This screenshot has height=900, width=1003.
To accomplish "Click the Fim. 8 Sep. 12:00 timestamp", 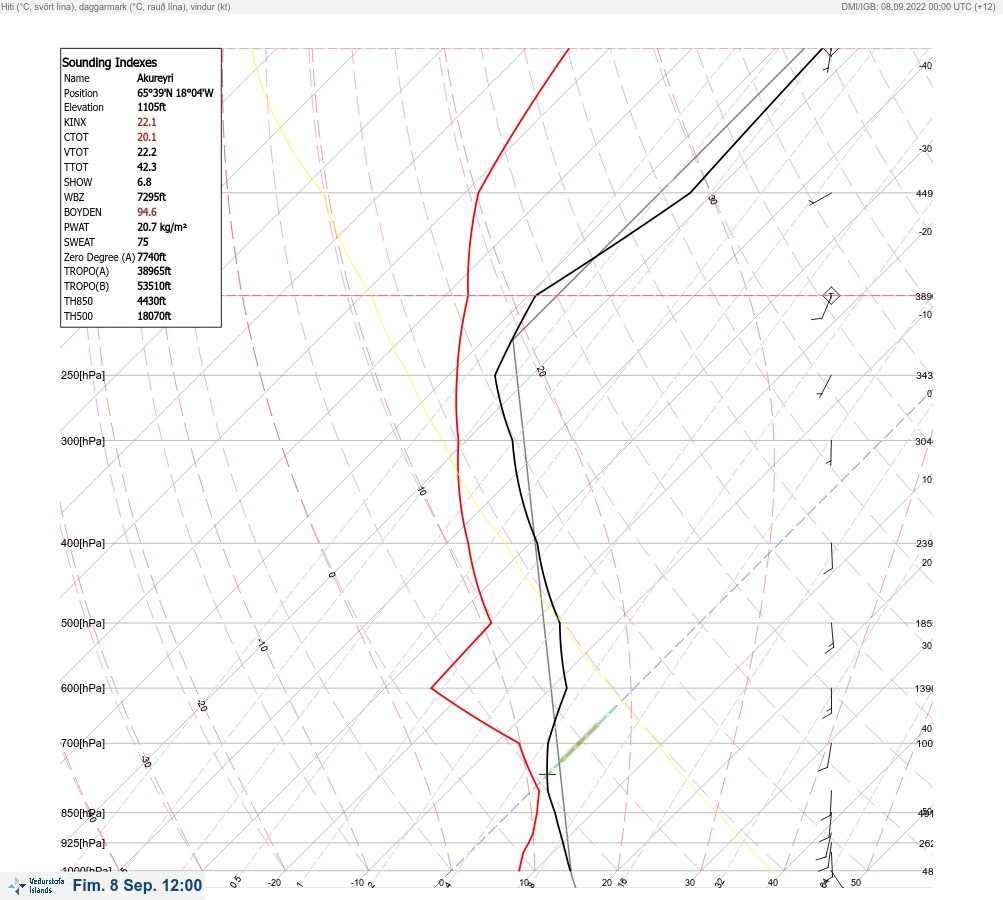I will [138, 885].
